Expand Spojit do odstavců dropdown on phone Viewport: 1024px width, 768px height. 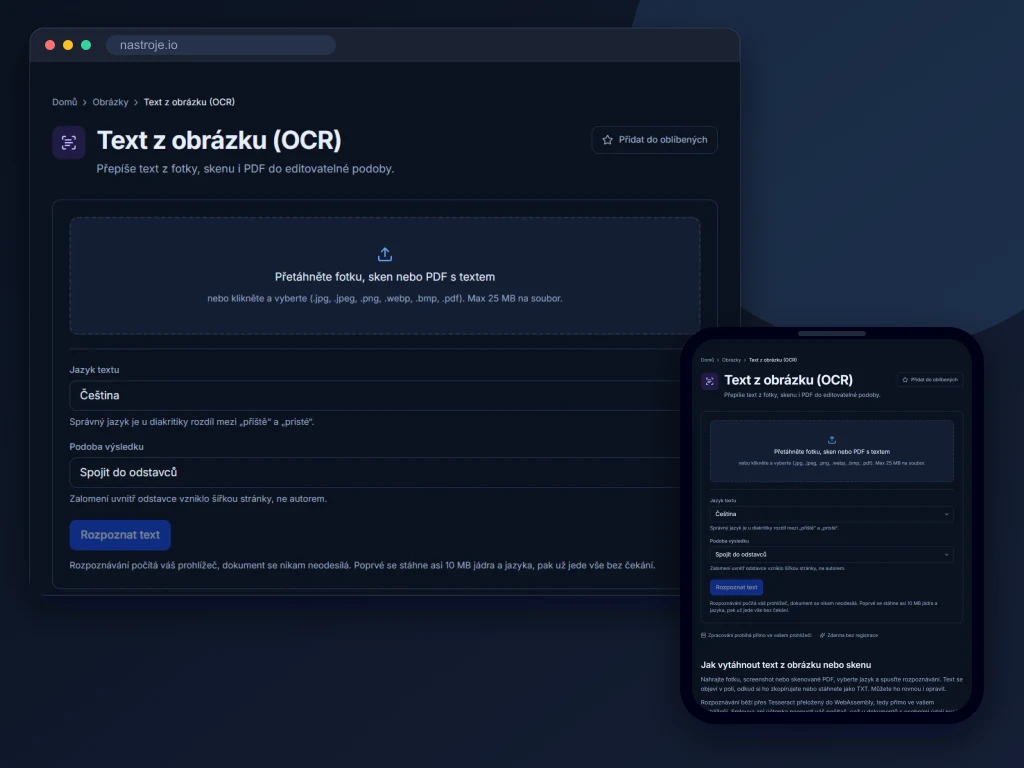[x=831, y=554]
